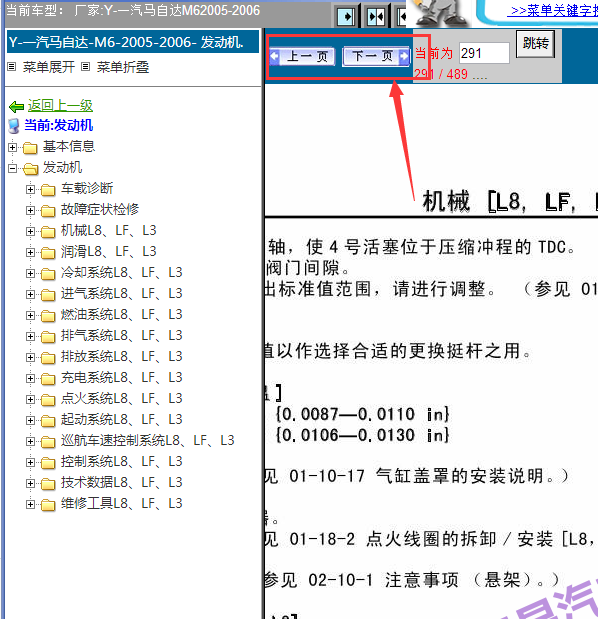Open the 排气系统L8、LF、L3 item

[122, 336]
